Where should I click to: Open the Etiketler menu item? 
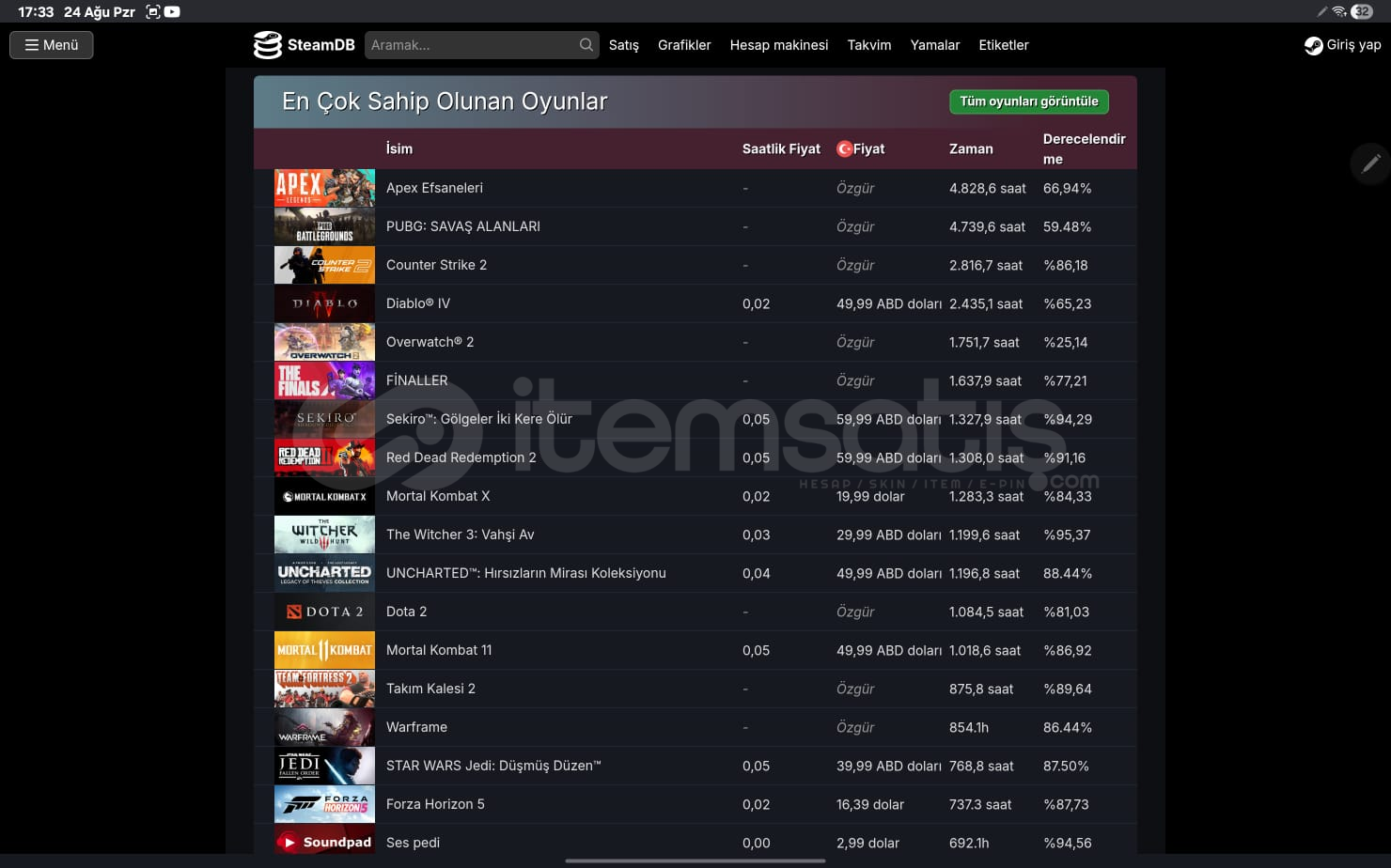1004,45
